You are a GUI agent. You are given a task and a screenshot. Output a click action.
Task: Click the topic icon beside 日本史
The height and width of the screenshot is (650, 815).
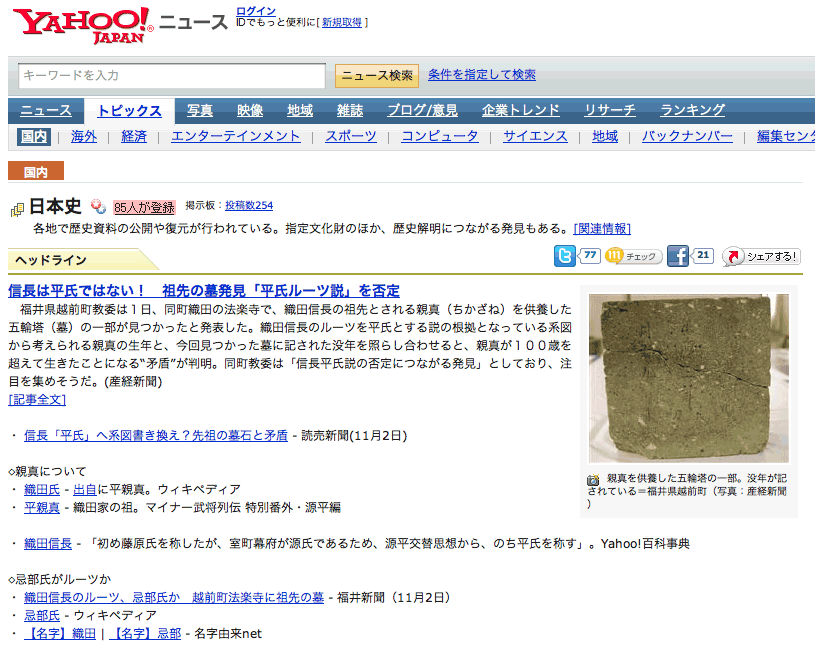pyautogui.click(x=17, y=209)
